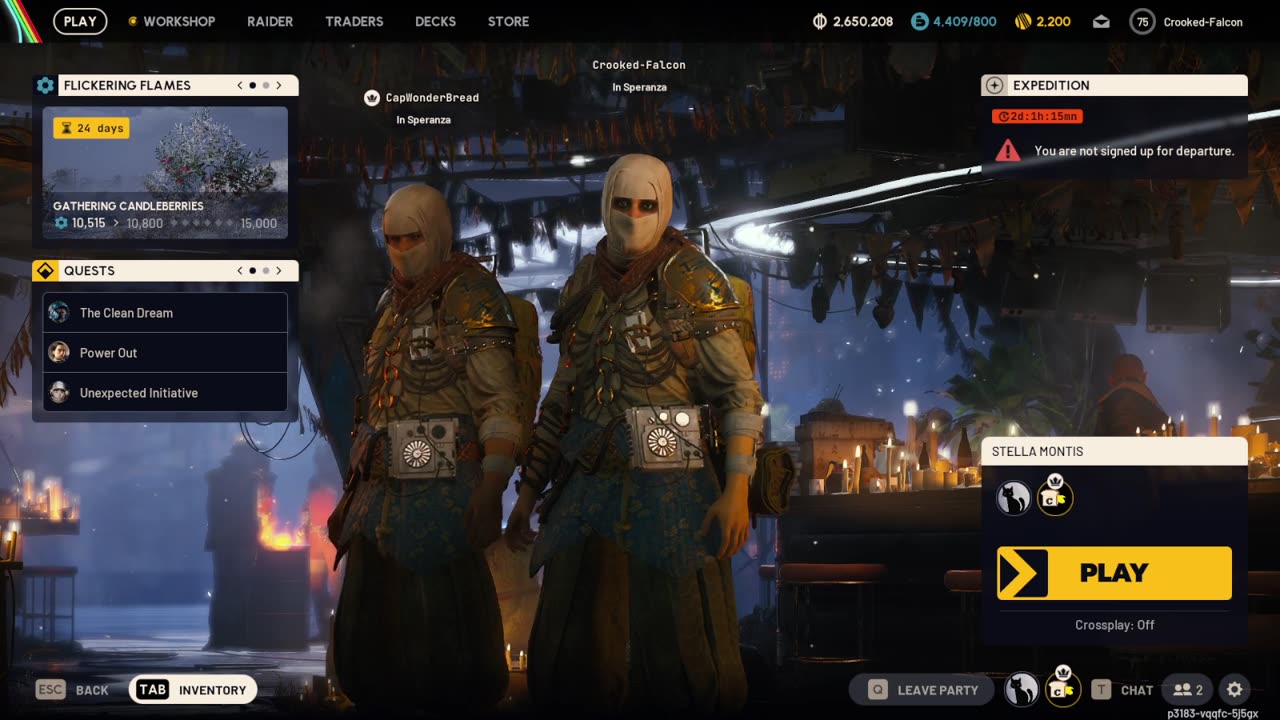
Task: Go to next Quests page
Action: (x=279, y=270)
